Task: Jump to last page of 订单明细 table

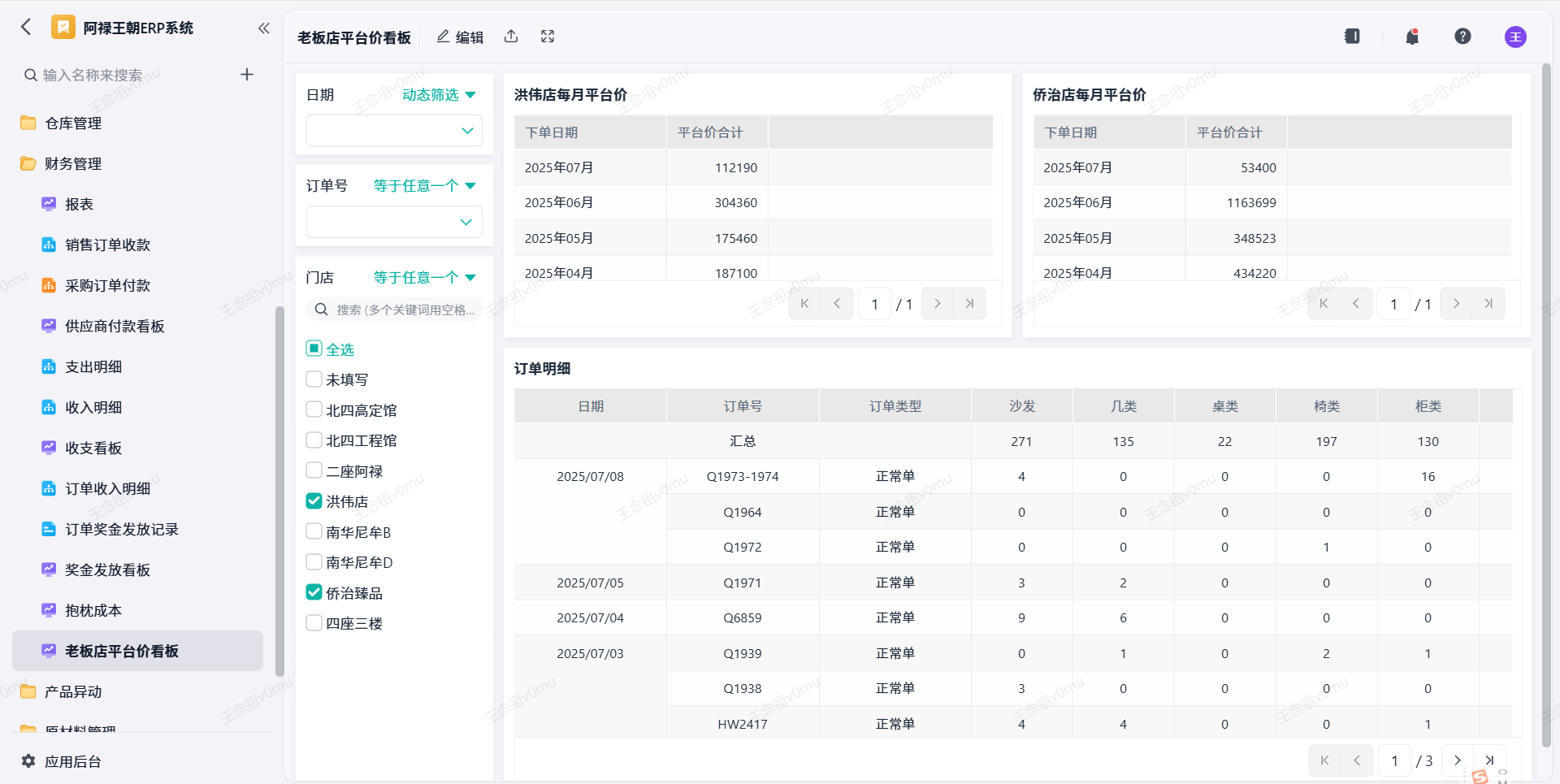Action: click(1489, 760)
